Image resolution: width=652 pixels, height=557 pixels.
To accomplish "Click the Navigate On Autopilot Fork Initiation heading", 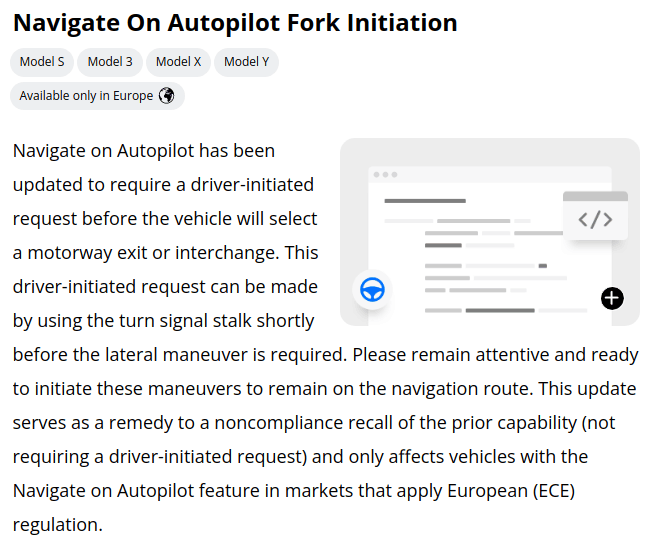I will click(235, 23).
